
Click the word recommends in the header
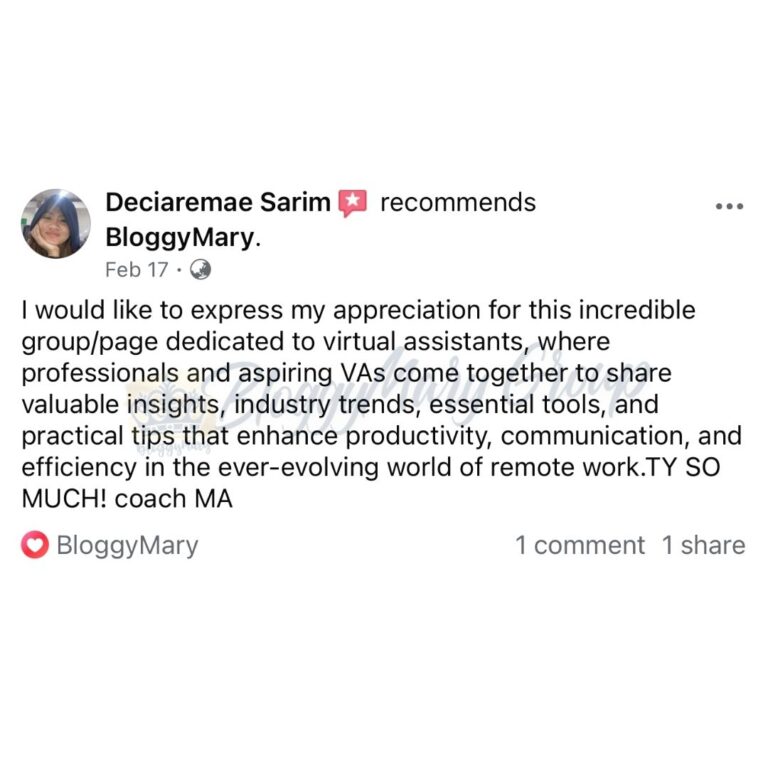pyautogui.click(x=458, y=203)
